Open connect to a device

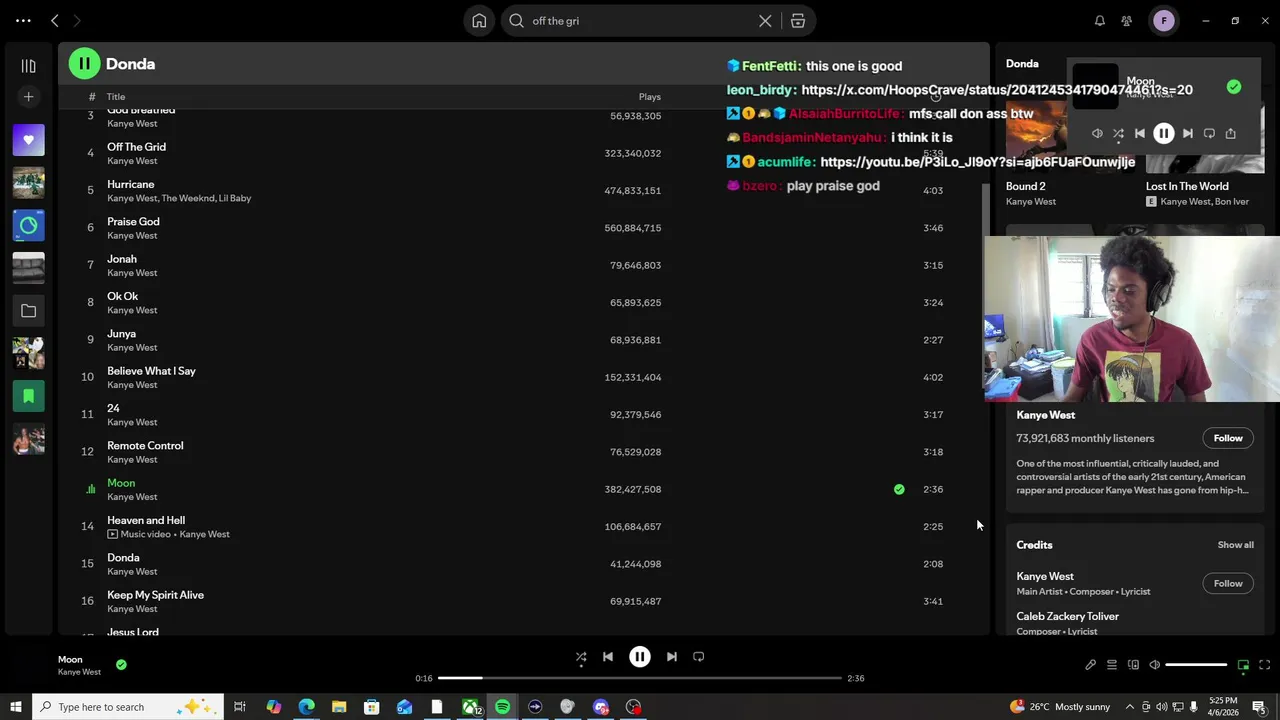(x=1133, y=665)
